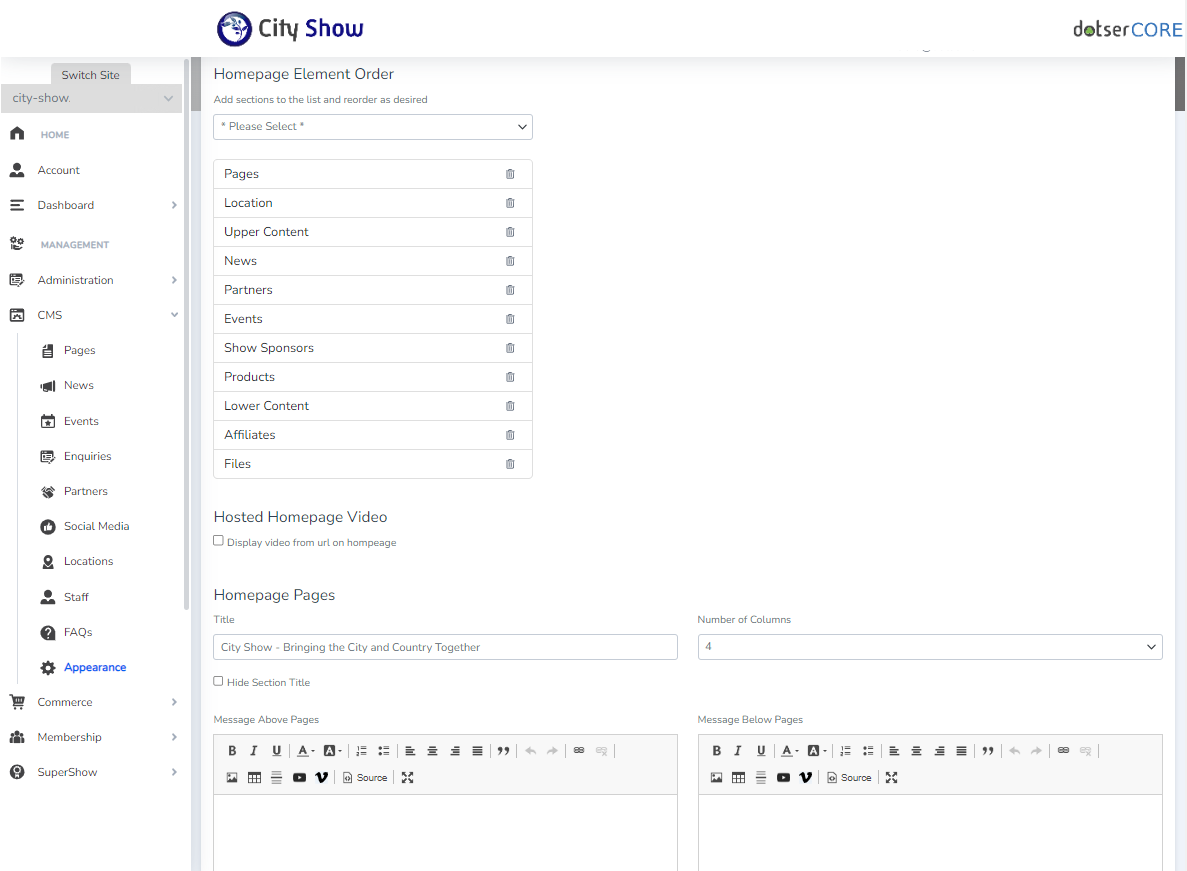This screenshot has height=871, width=1187.
Task: Open text color picker in Message Above Pages
Action: coord(305,751)
